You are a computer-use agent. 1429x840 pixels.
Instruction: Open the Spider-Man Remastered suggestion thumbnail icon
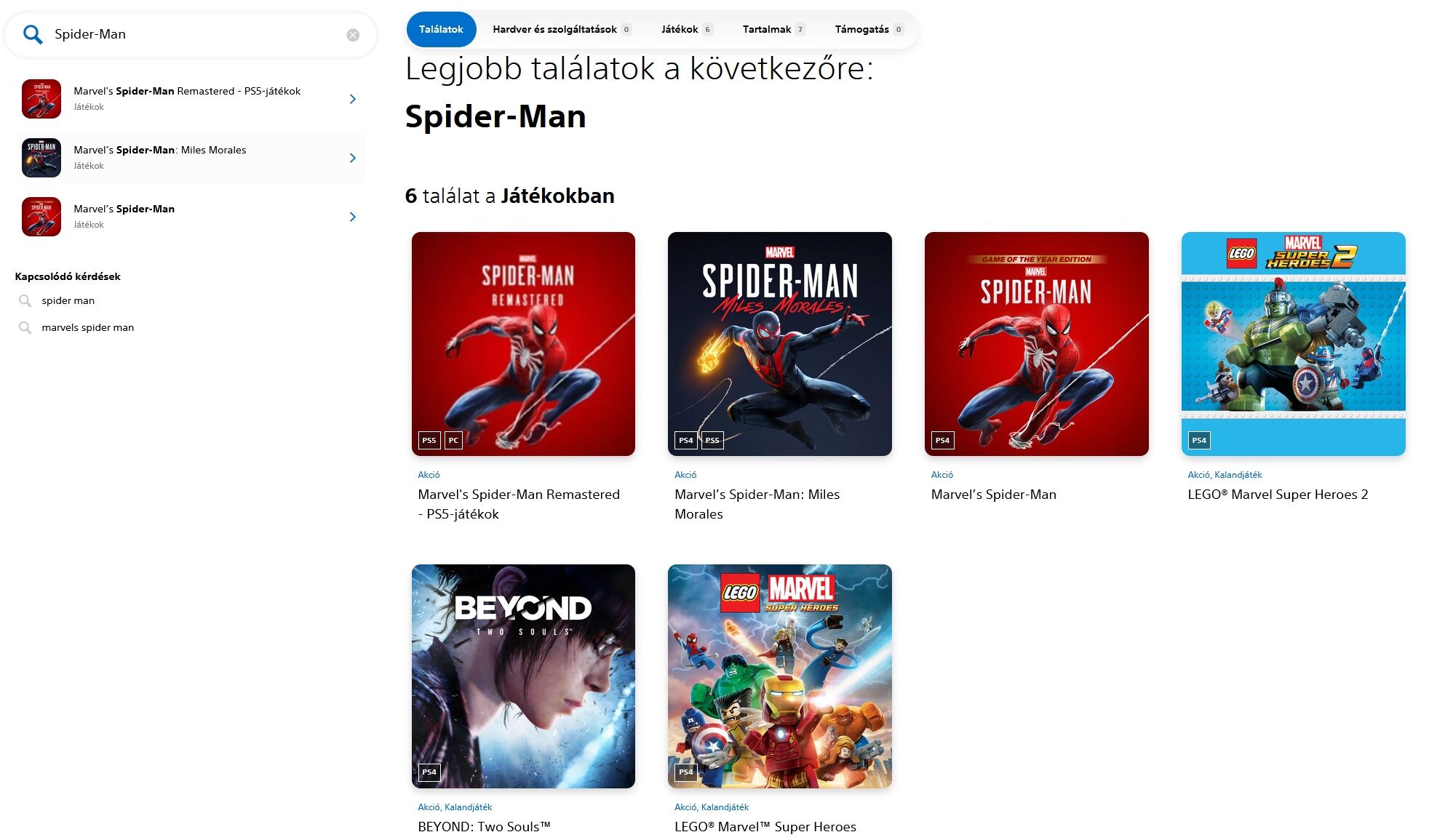coord(41,99)
